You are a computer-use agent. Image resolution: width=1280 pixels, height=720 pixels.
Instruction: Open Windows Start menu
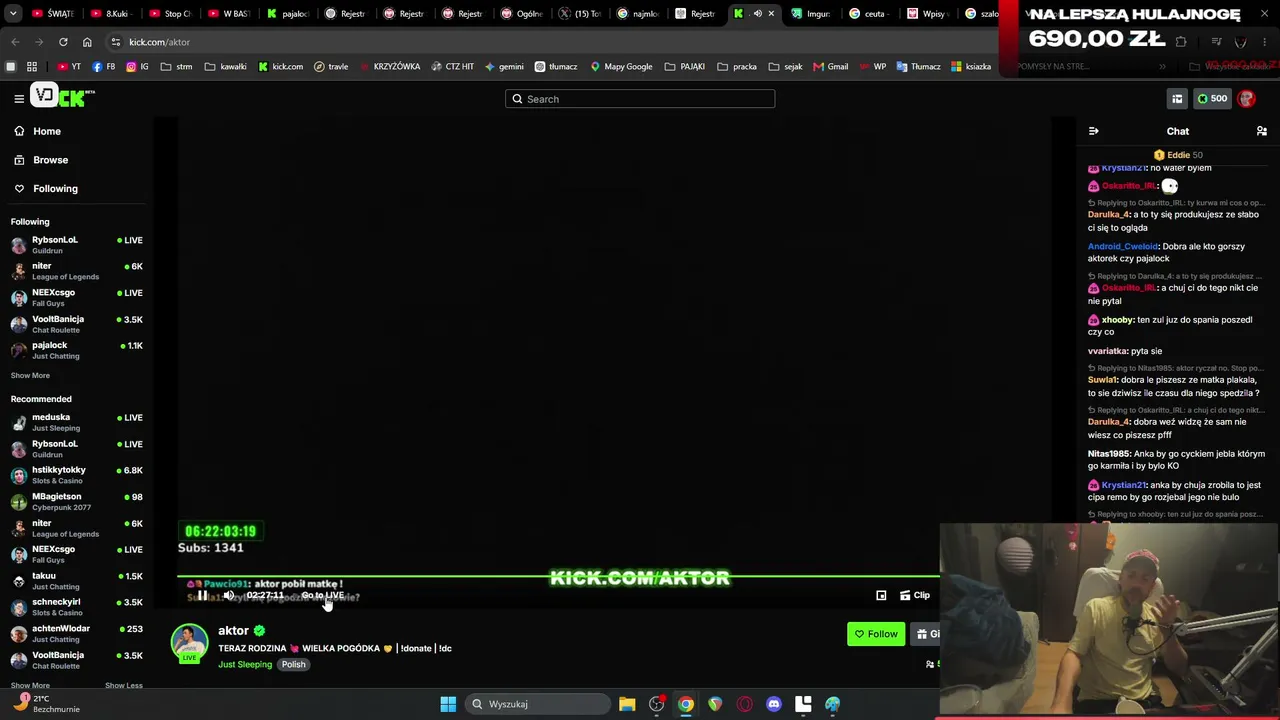448,704
